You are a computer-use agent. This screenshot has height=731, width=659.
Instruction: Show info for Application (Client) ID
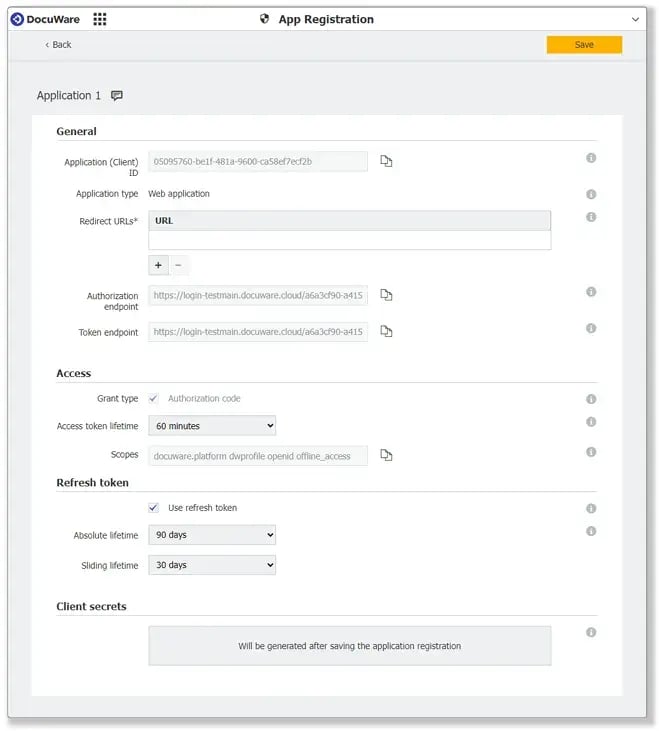[591, 158]
